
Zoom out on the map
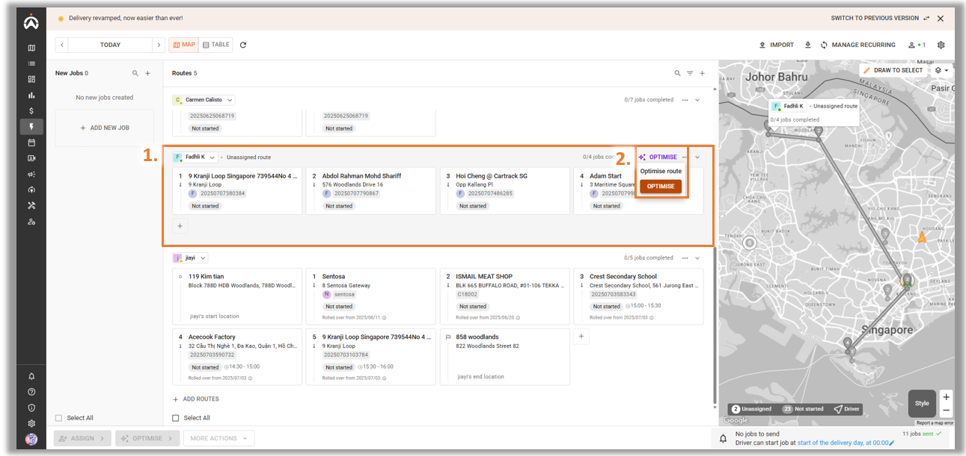pyautogui.click(x=946, y=410)
